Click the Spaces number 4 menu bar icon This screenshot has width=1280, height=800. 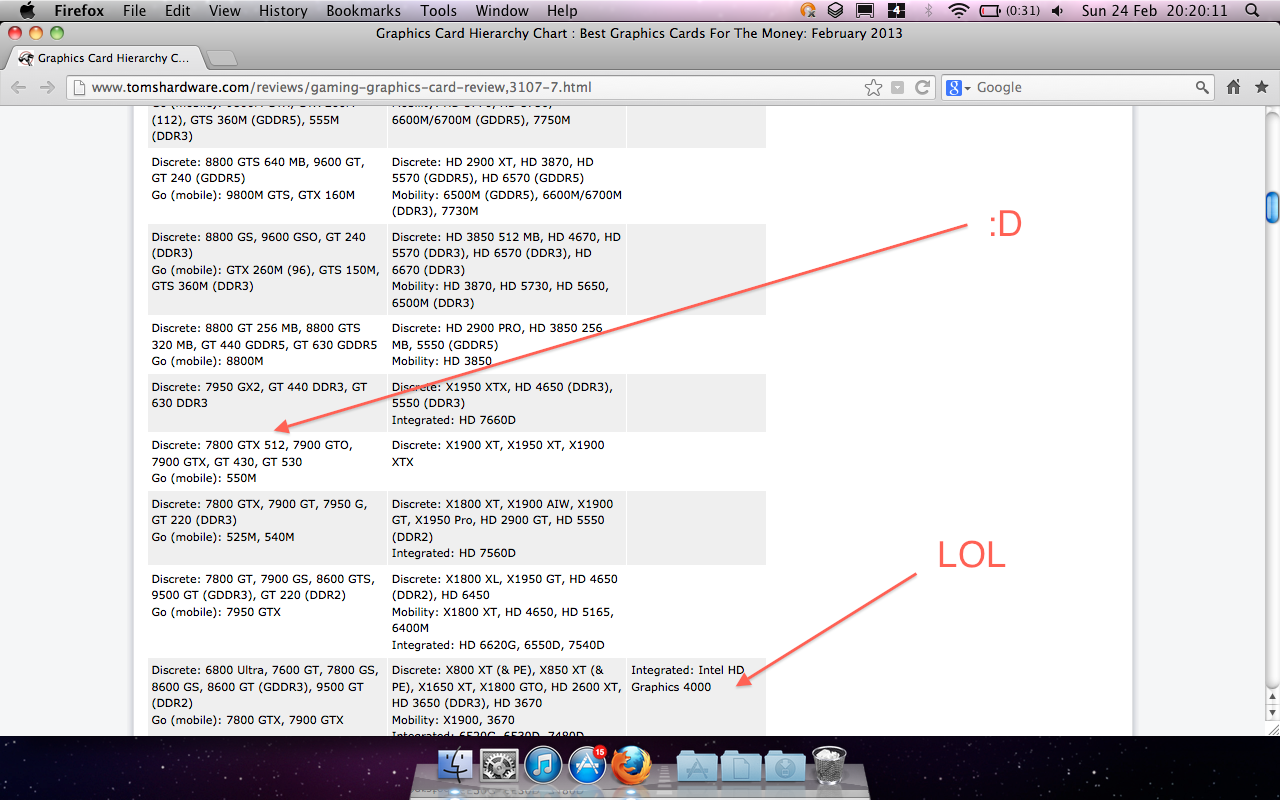tap(897, 11)
